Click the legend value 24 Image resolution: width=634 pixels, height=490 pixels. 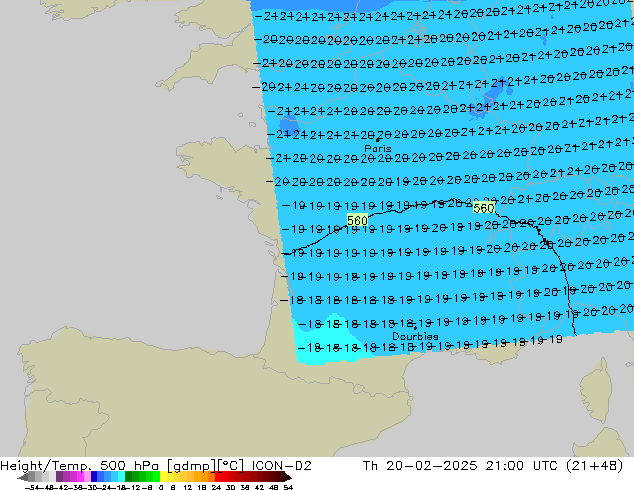click(216, 488)
